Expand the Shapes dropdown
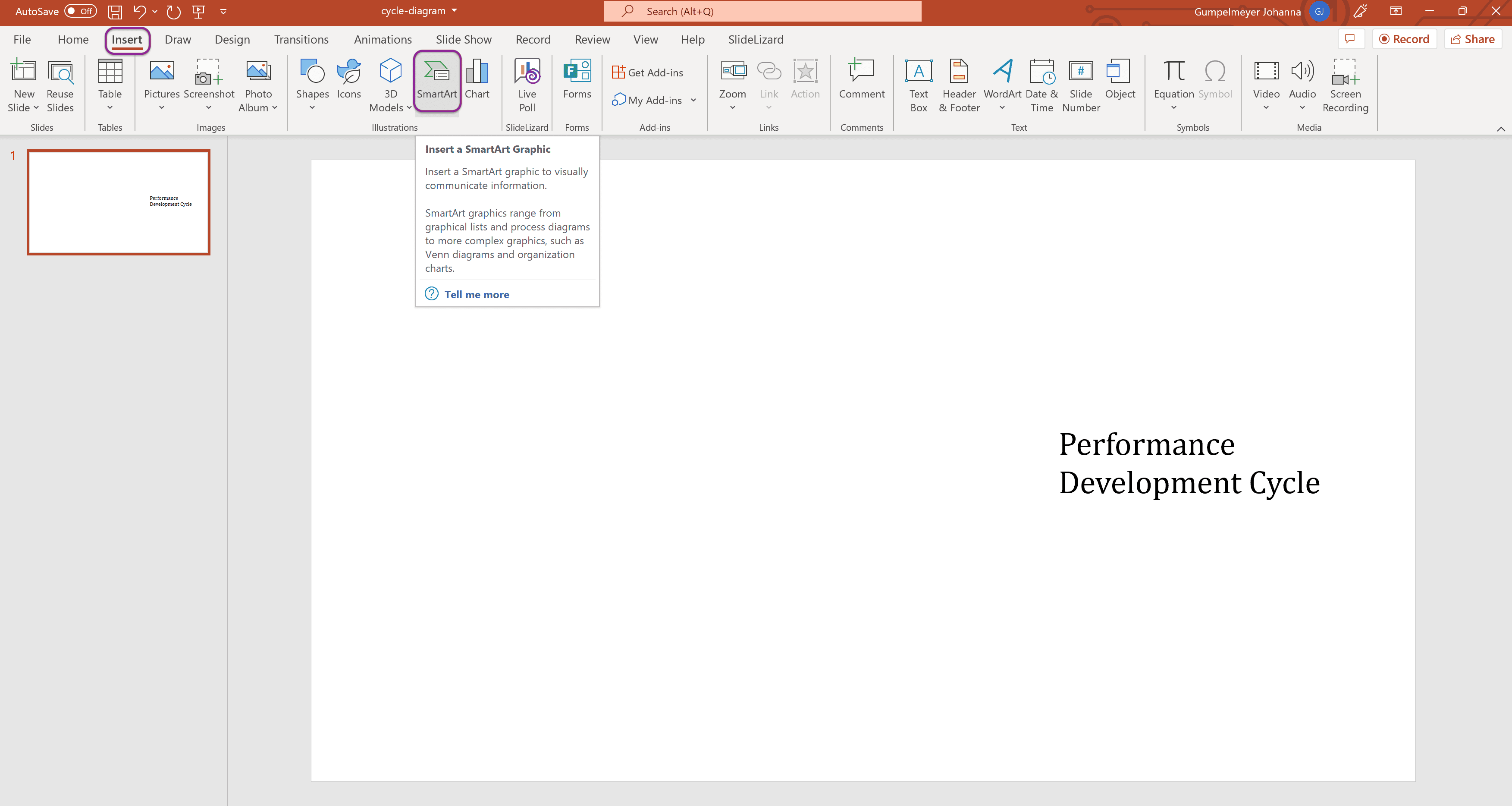The width and height of the screenshot is (1512, 806). [312, 107]
